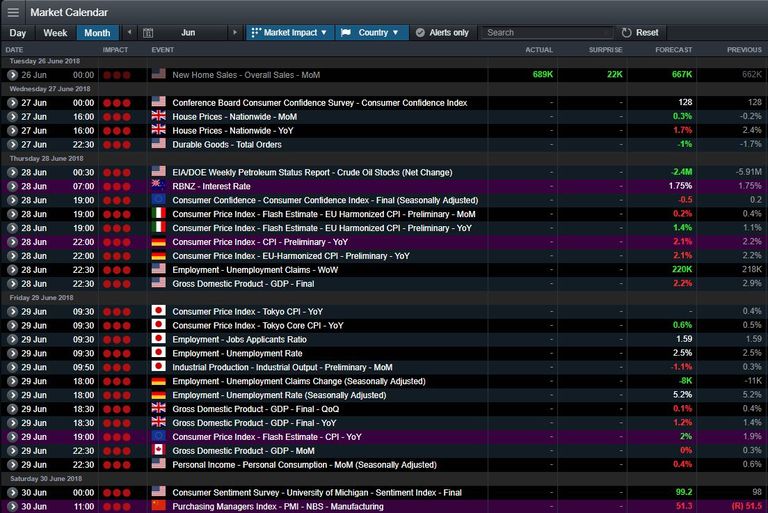Image resolution: width=768 pixels, height=513 pixels.
Task: Sort by the FORECAST column header
Action: click(x=673, y=49)
